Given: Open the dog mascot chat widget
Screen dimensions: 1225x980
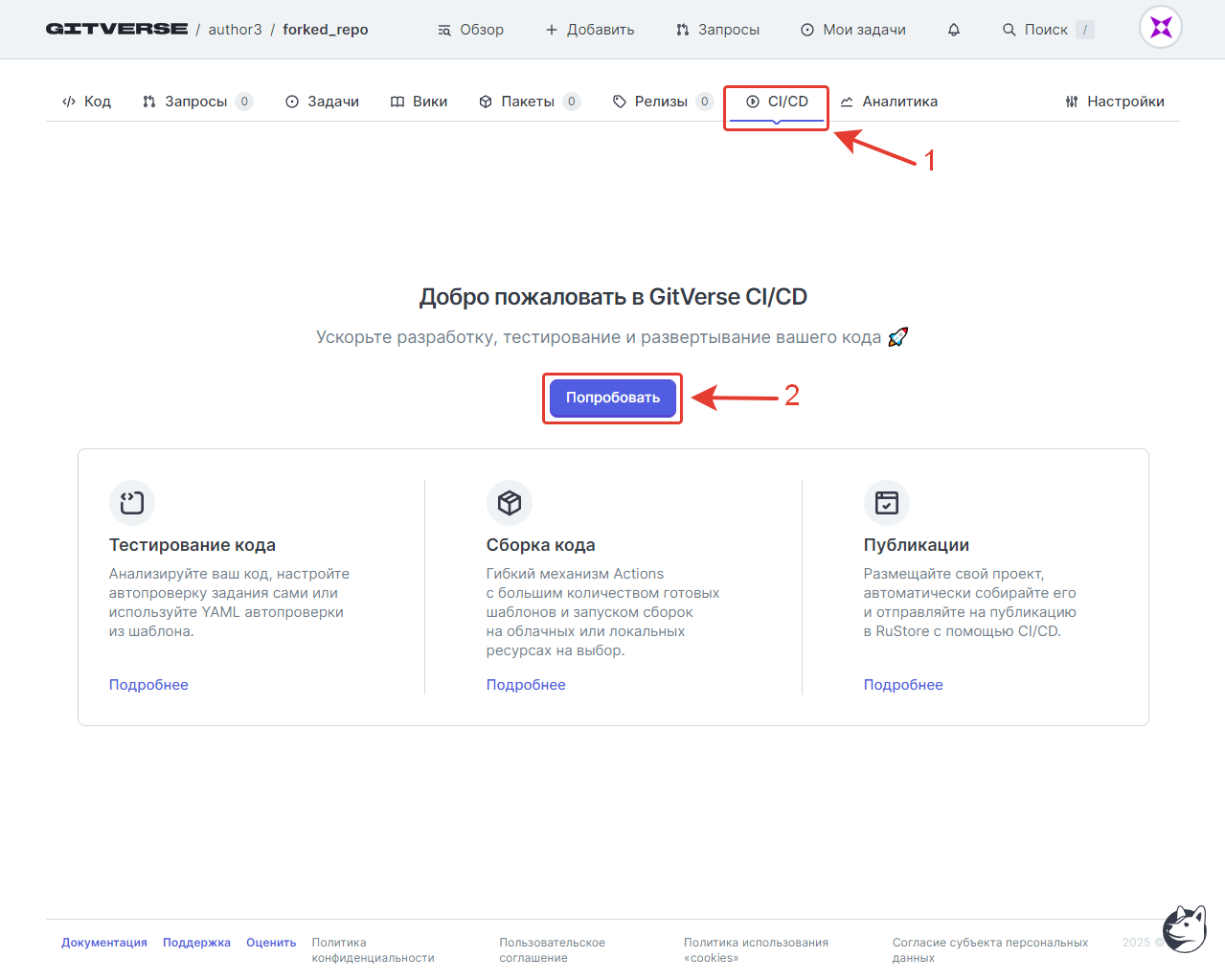Looking at the screenshot, I should coord(1185,928).
